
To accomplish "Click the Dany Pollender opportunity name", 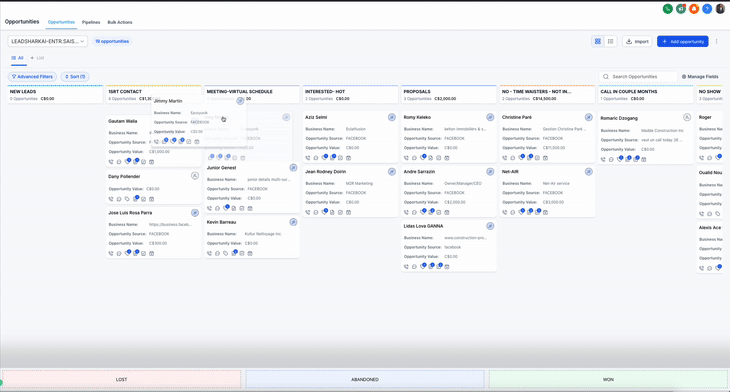I will click(124, 176).
